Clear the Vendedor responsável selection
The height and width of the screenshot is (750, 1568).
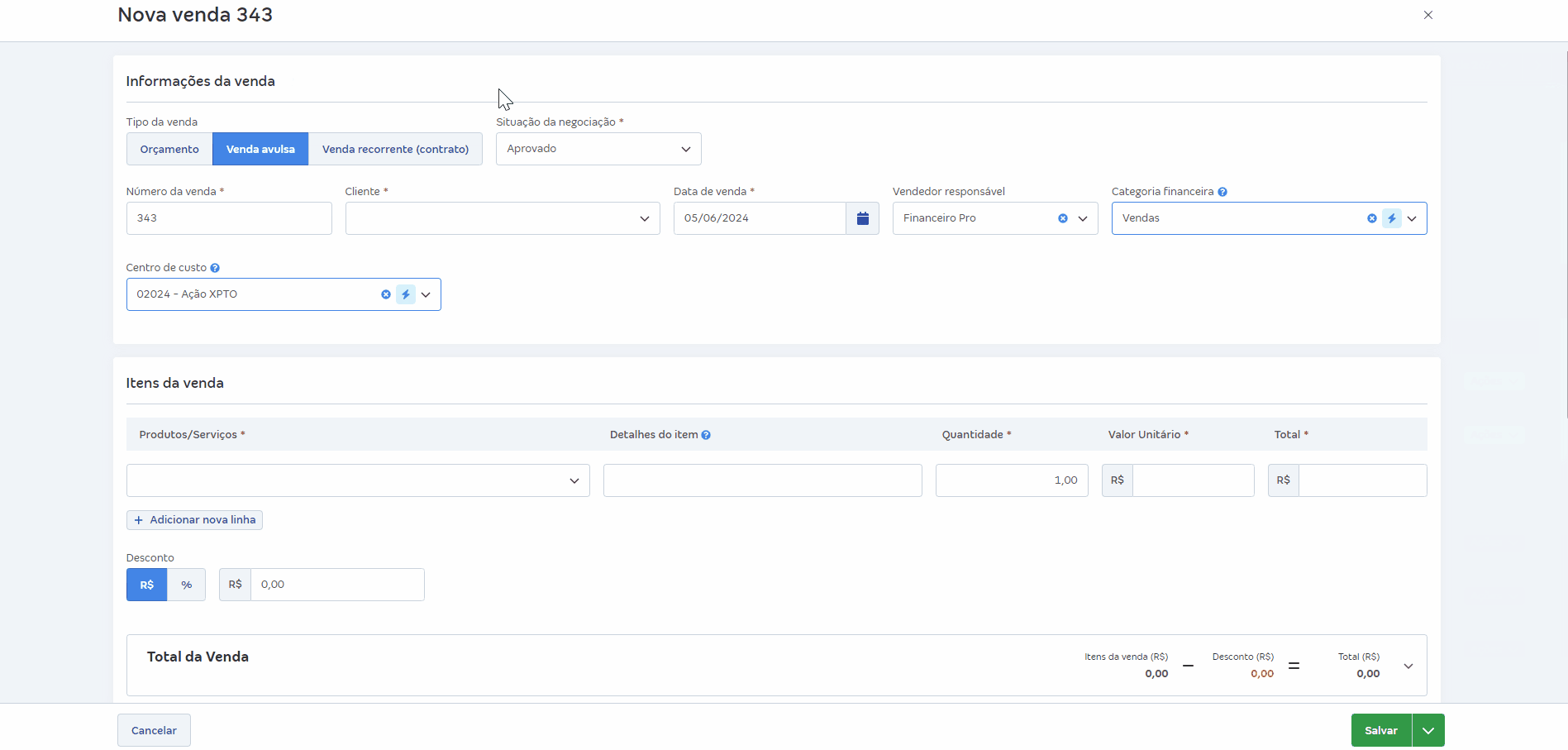pos(1063,218)
